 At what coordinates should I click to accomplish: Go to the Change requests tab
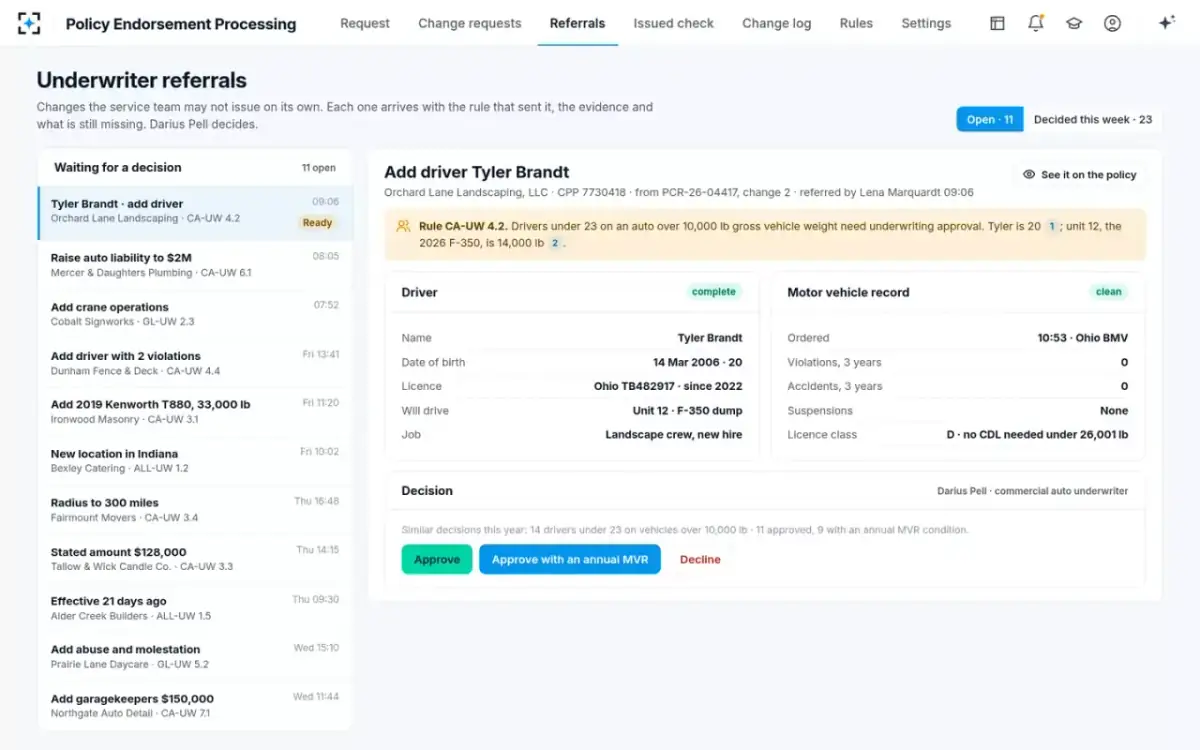click(x=470, y=23)
